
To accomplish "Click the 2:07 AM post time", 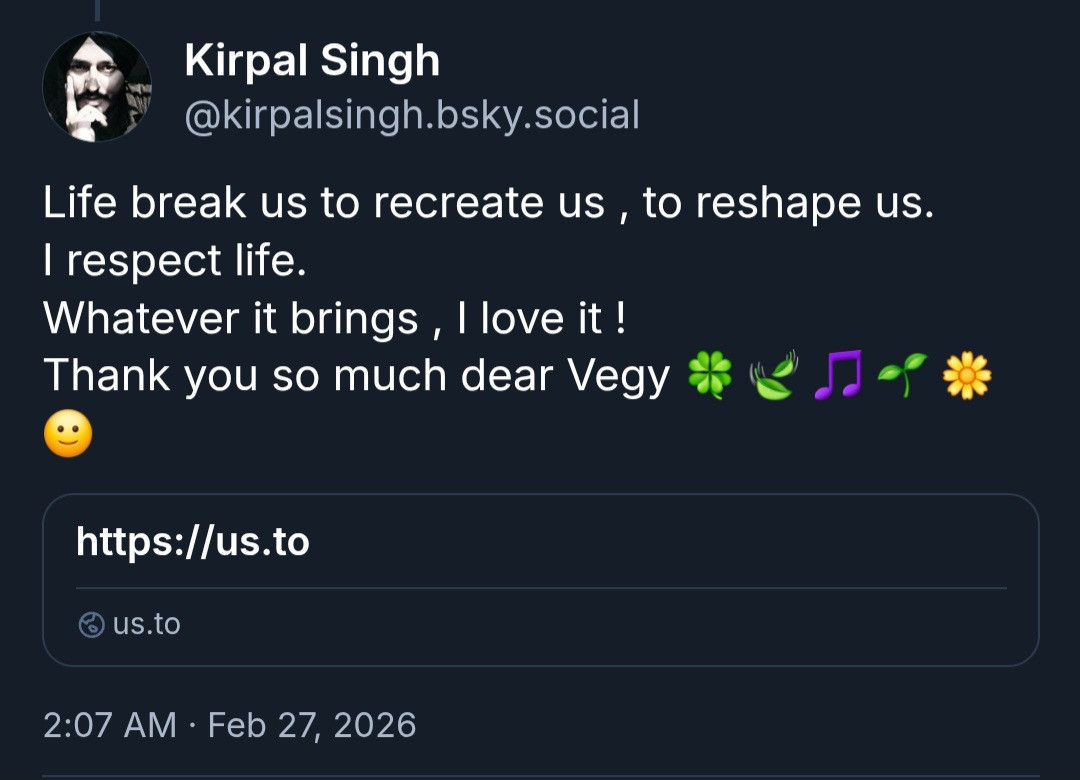I will 110,724.
